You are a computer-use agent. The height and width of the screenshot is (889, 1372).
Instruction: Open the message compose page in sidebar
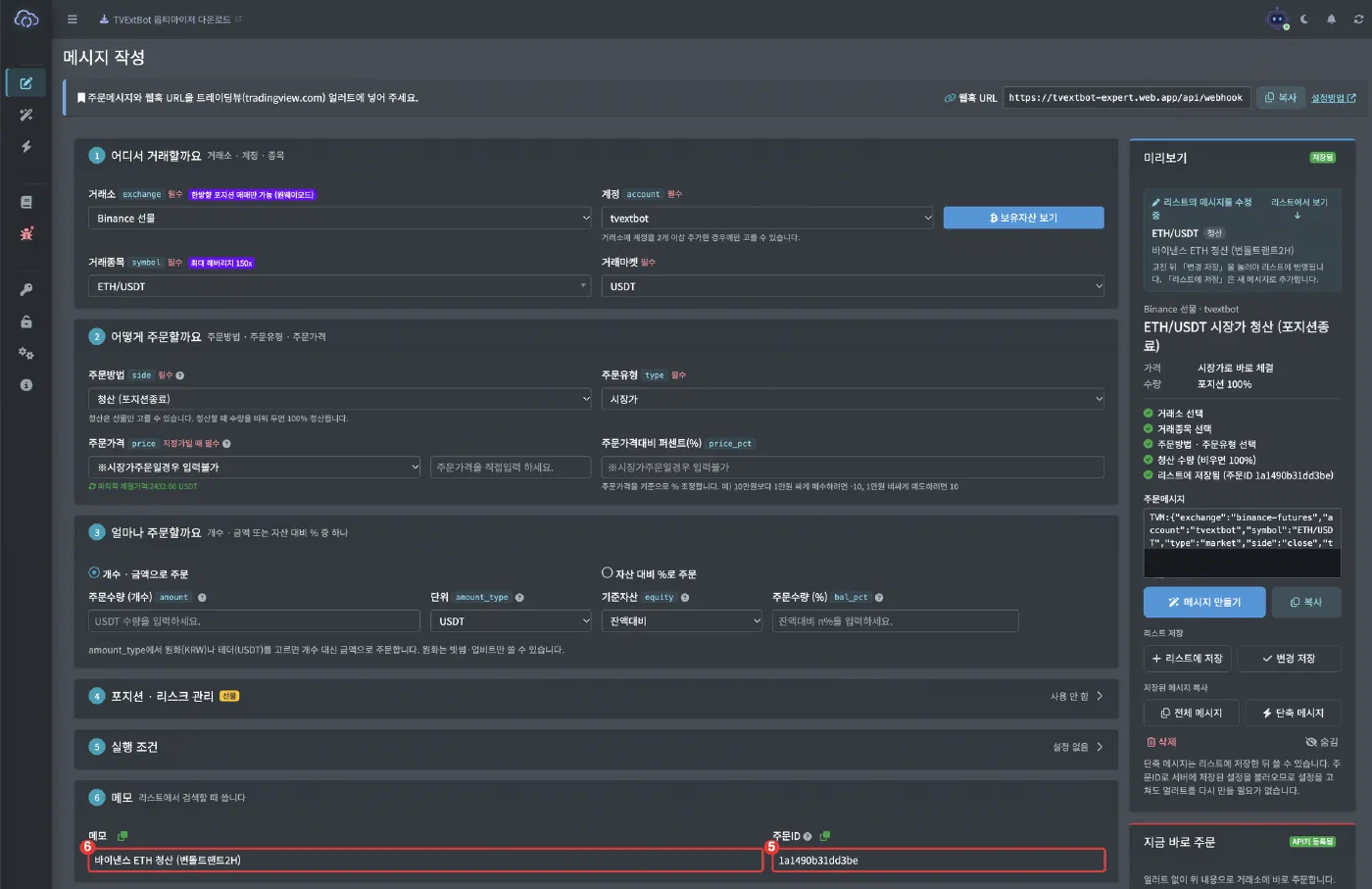[26, 83]
